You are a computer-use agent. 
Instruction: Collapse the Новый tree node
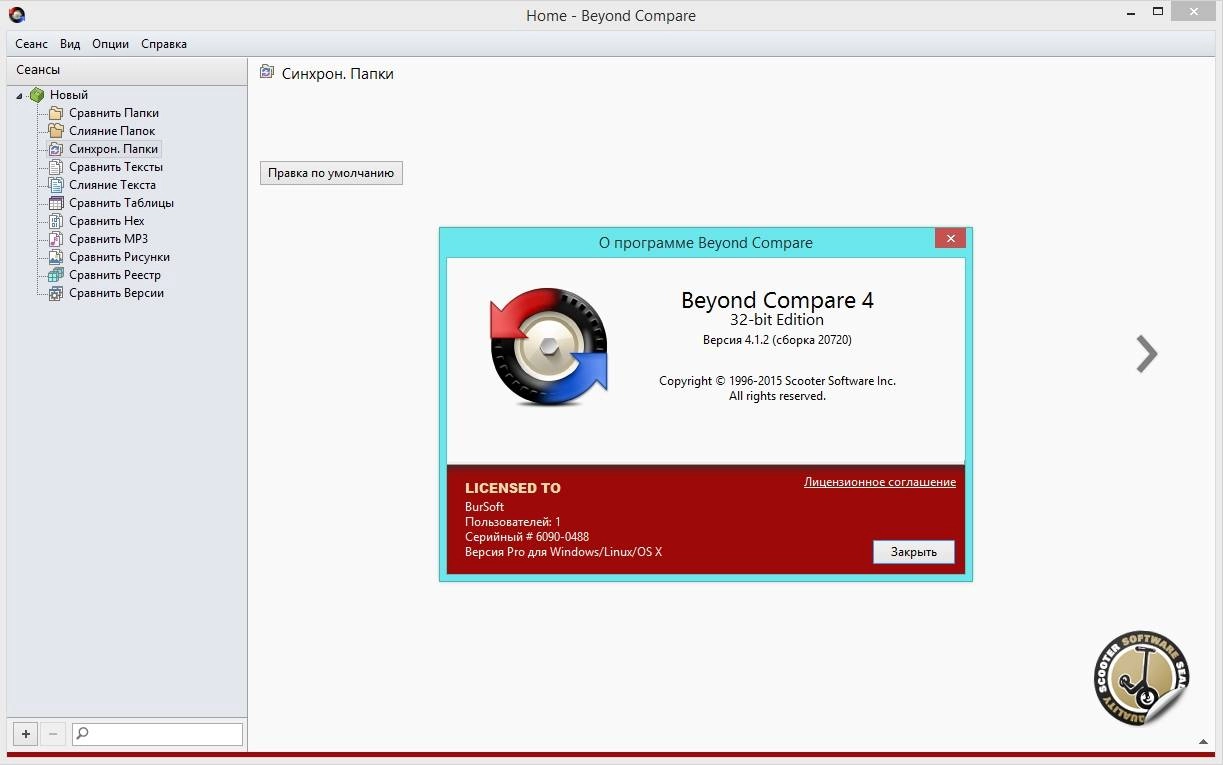(x=20, y=96)
